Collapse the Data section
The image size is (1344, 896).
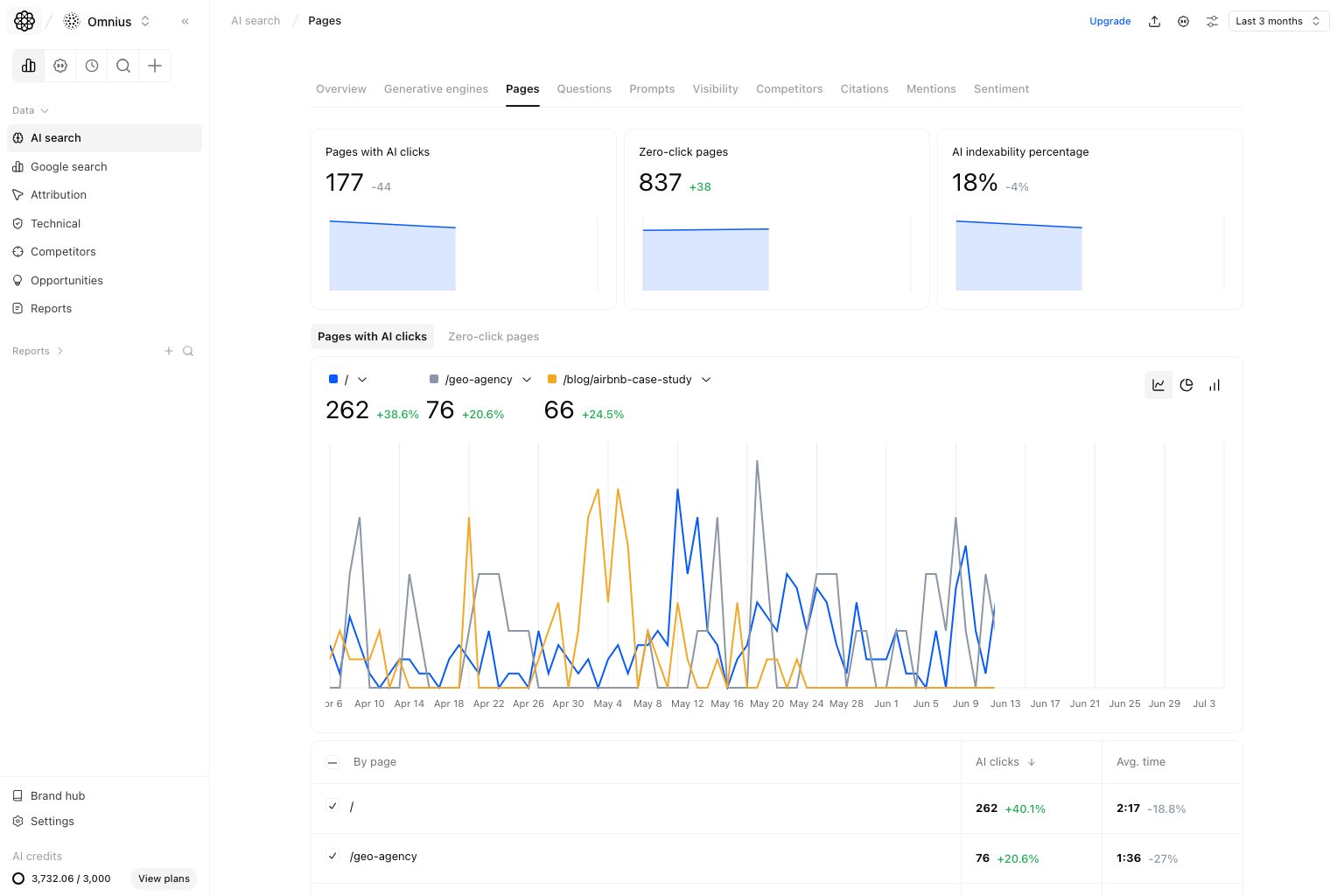pos(31,110)
